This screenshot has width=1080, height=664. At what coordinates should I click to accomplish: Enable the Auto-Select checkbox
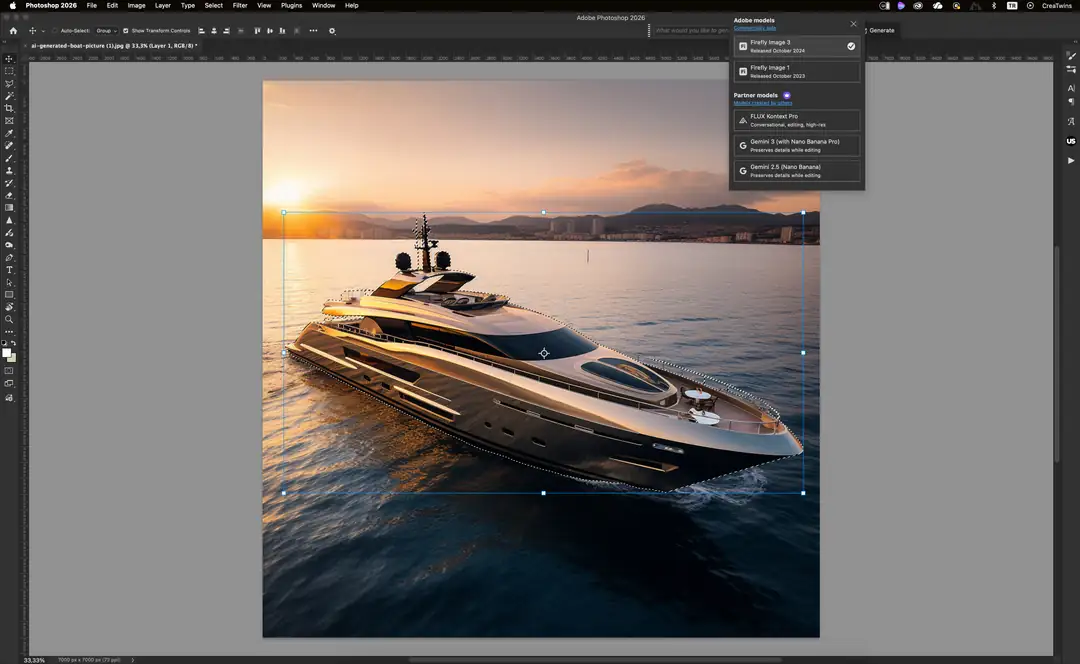[54, 31]
